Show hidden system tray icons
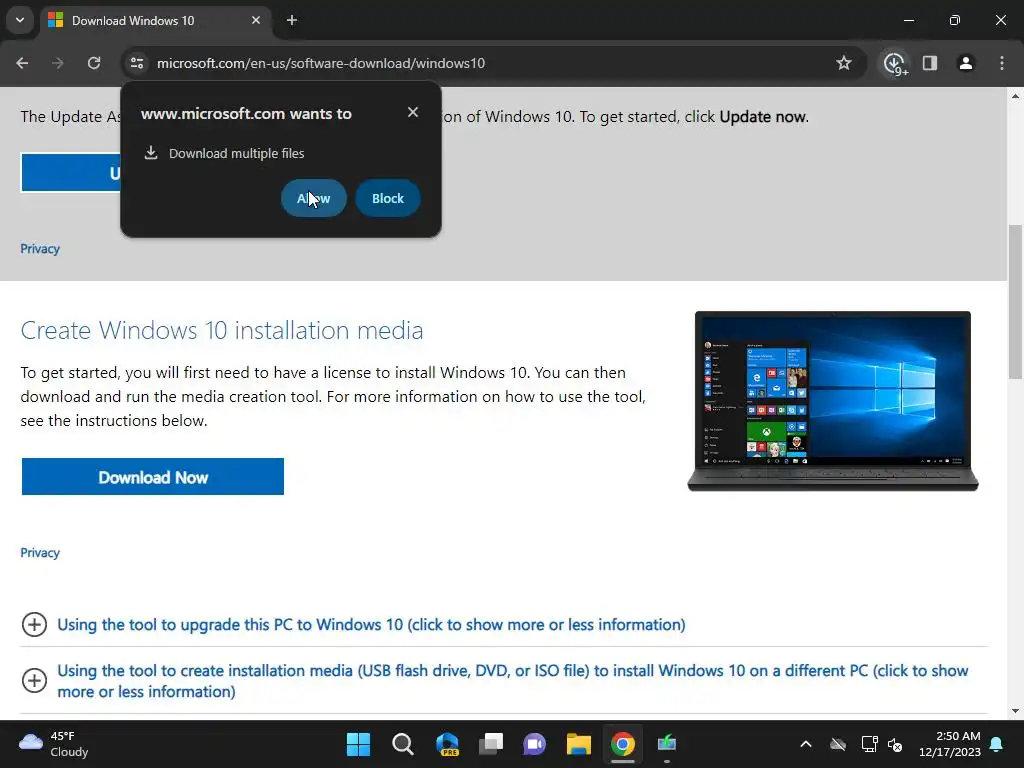Image resolution: width=1024 pixels, height=768 pixels. click(x=806, y=744)
